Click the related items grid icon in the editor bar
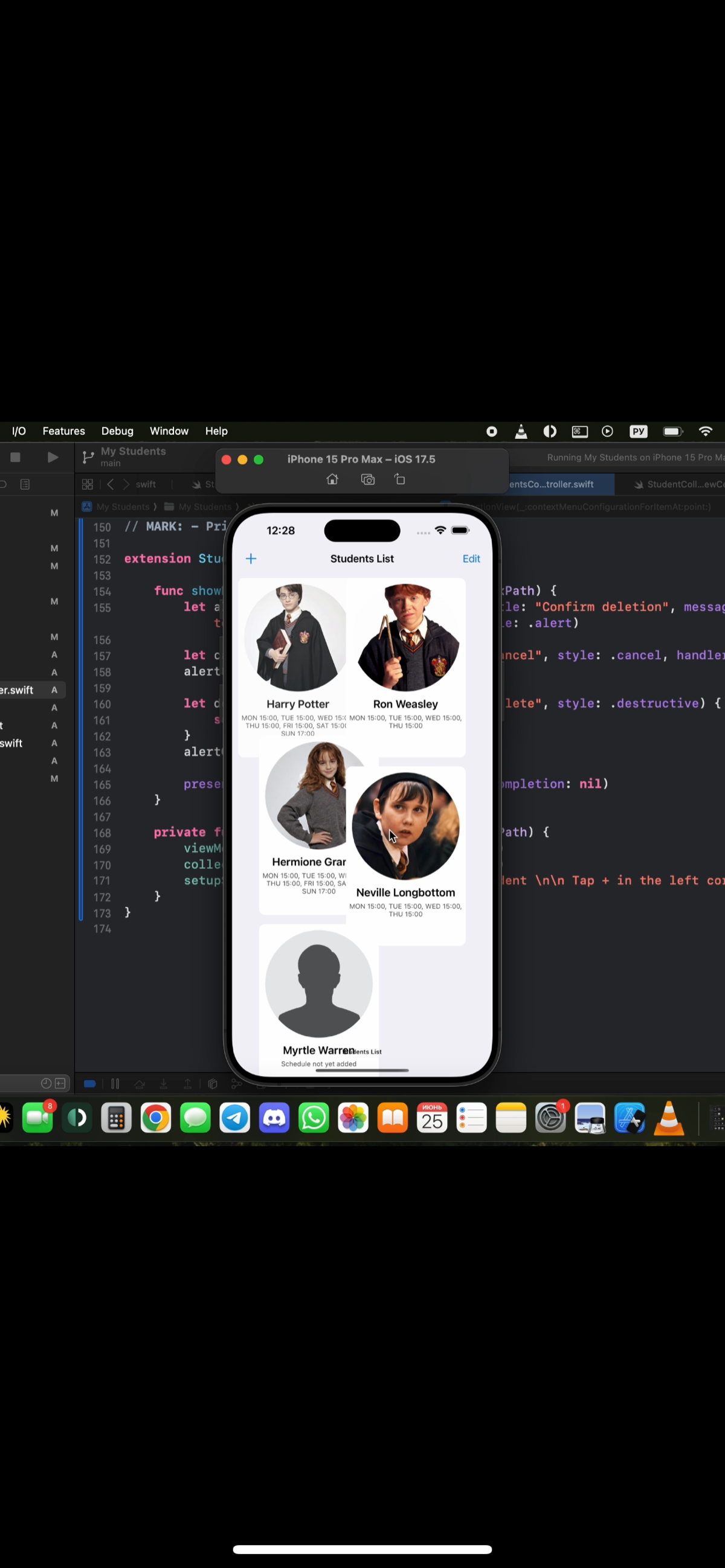 click(87, 484)
